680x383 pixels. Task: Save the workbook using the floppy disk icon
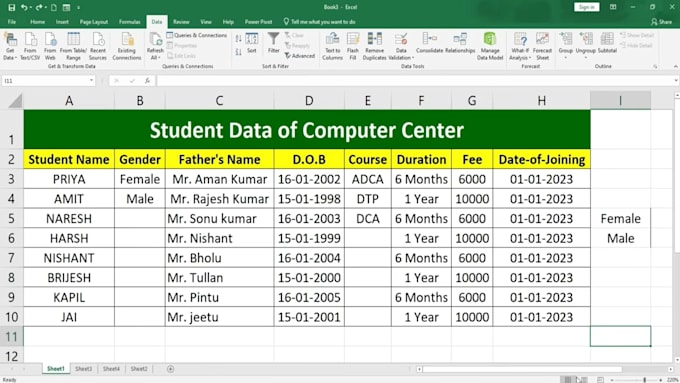pyautogui.click(x=12, y=7)
